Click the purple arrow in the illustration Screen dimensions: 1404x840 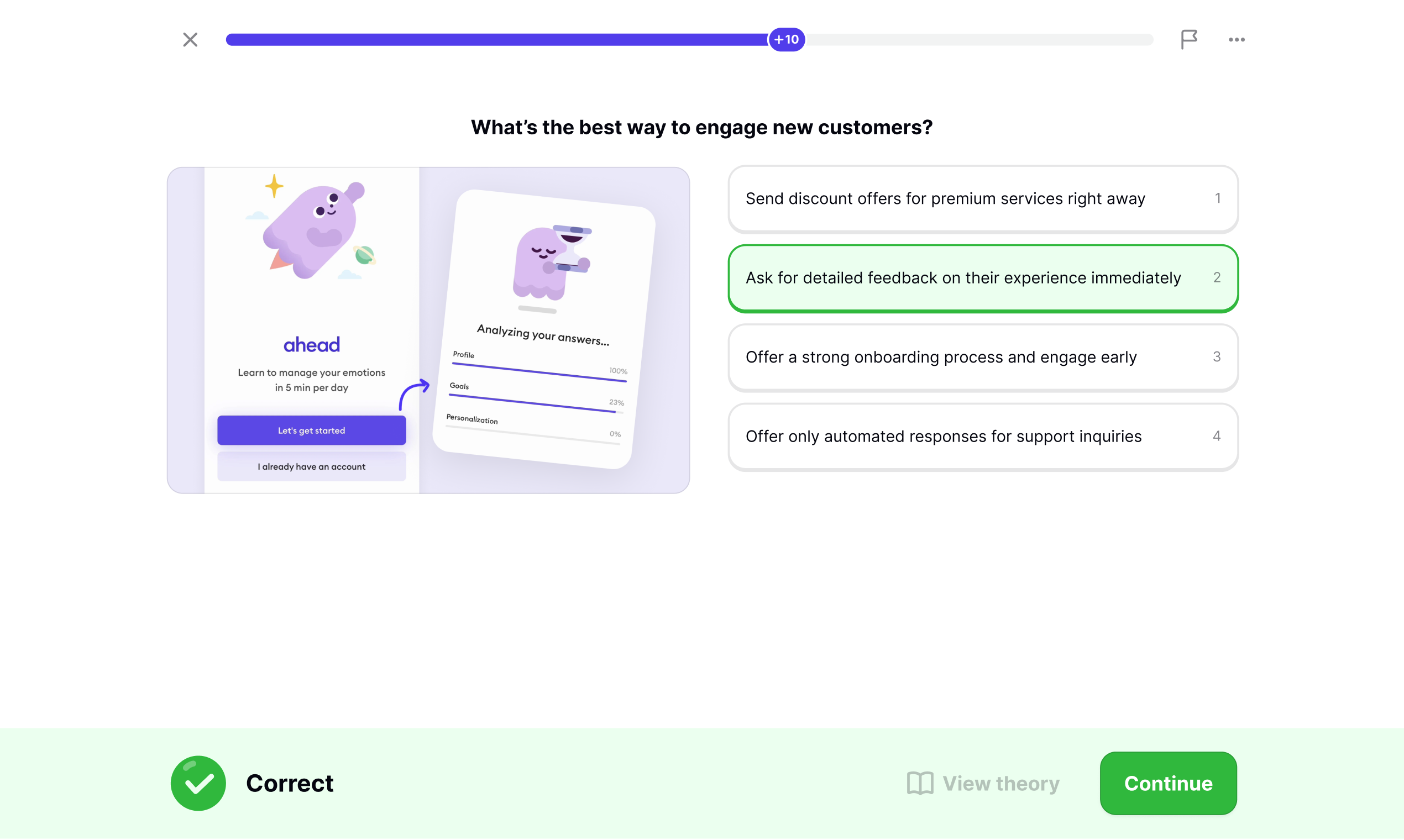[x=415, y=392]
